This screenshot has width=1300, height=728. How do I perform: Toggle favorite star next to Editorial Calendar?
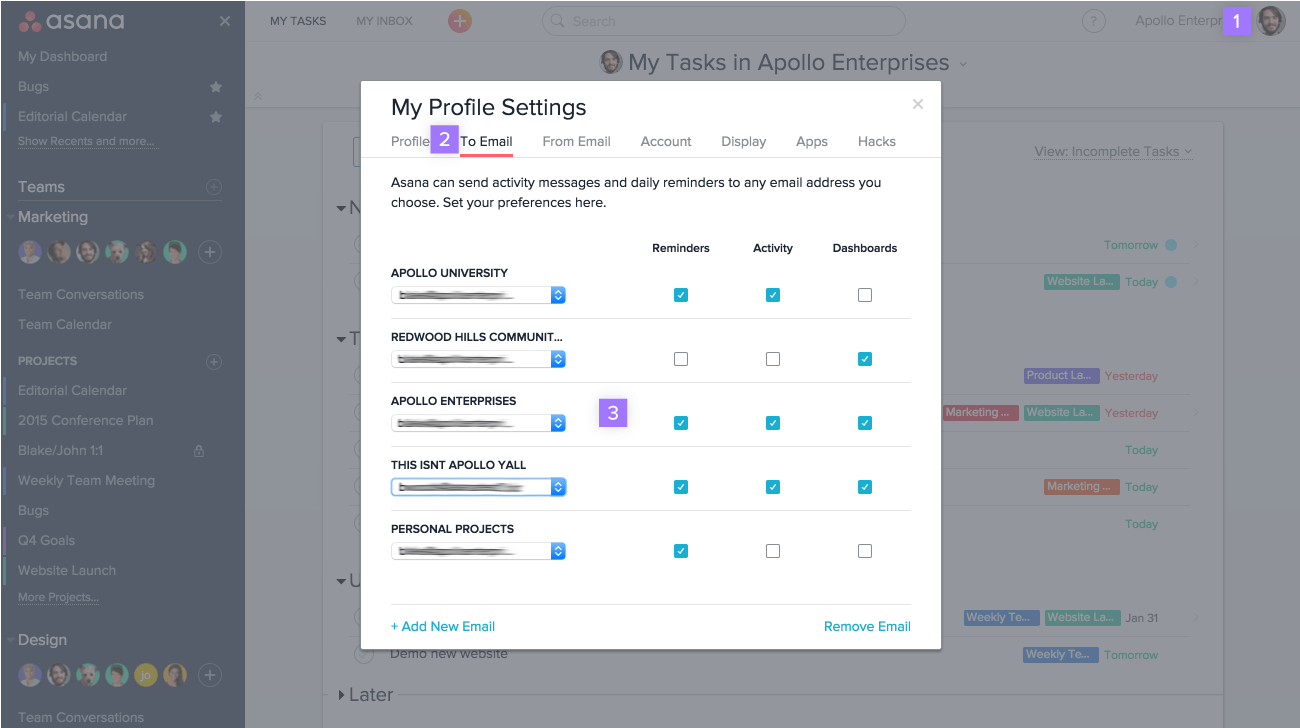(x=215, y=117)
